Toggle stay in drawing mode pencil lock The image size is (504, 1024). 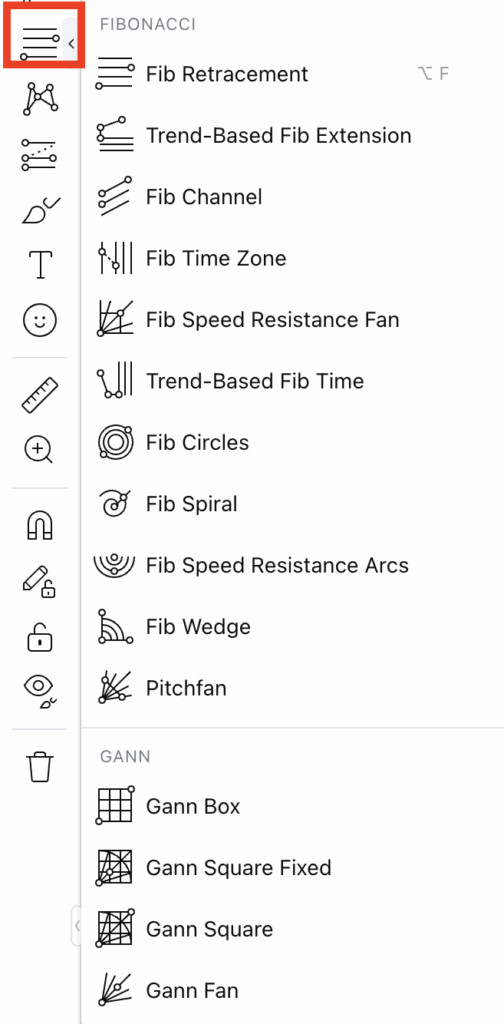pos(40,581)
